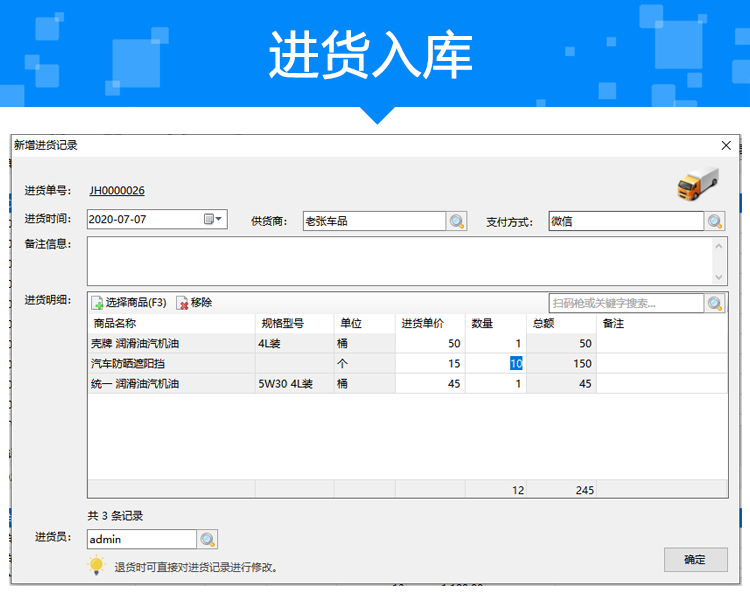This screenshot has height=605, width=750.
Task: Click the purchaser search magnifier icon
Action: [207, 539]
